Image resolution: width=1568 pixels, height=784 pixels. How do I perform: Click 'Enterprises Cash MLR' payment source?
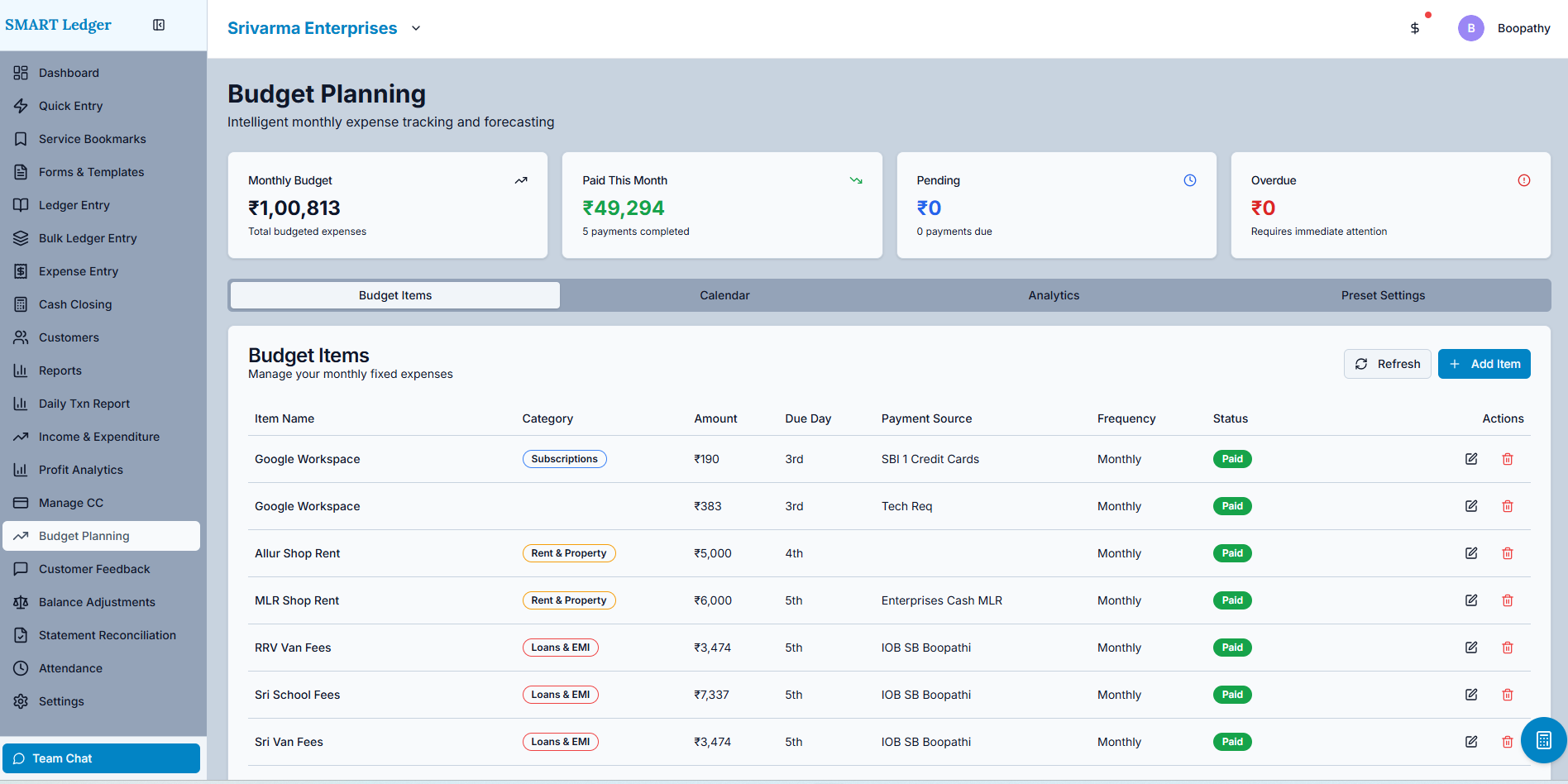coord(942,600)
